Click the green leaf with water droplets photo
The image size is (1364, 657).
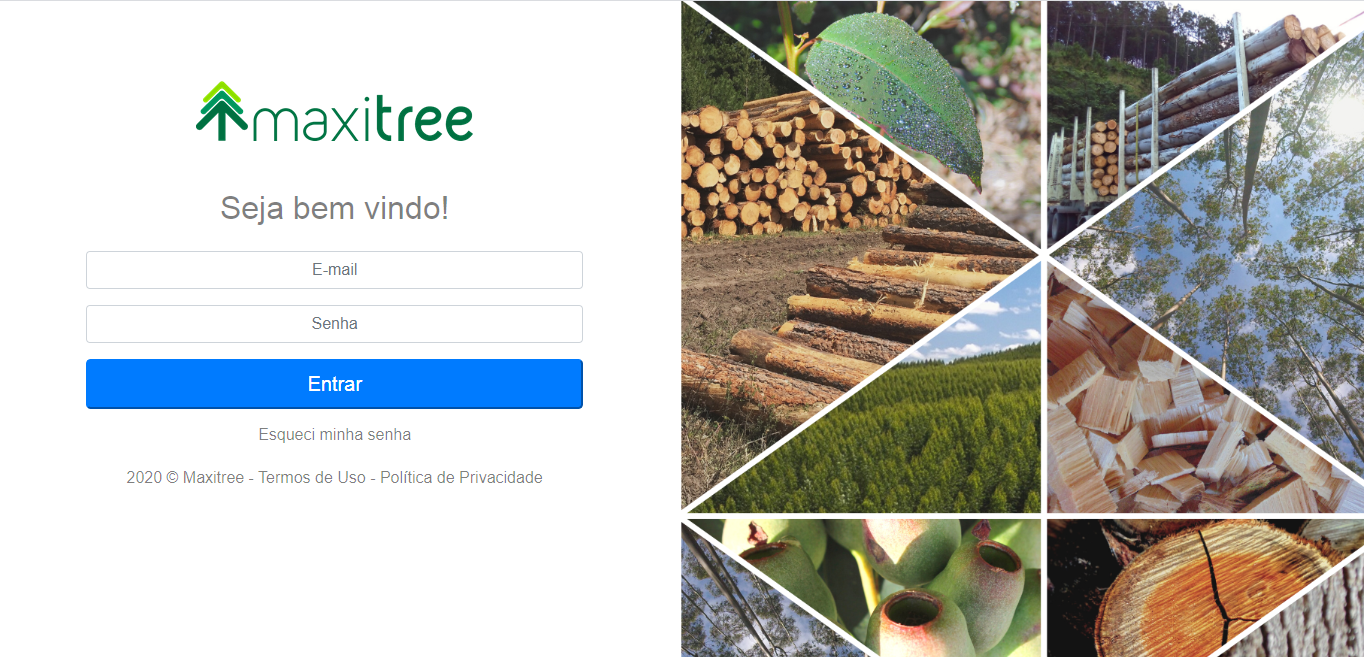[x=900, y=90]
